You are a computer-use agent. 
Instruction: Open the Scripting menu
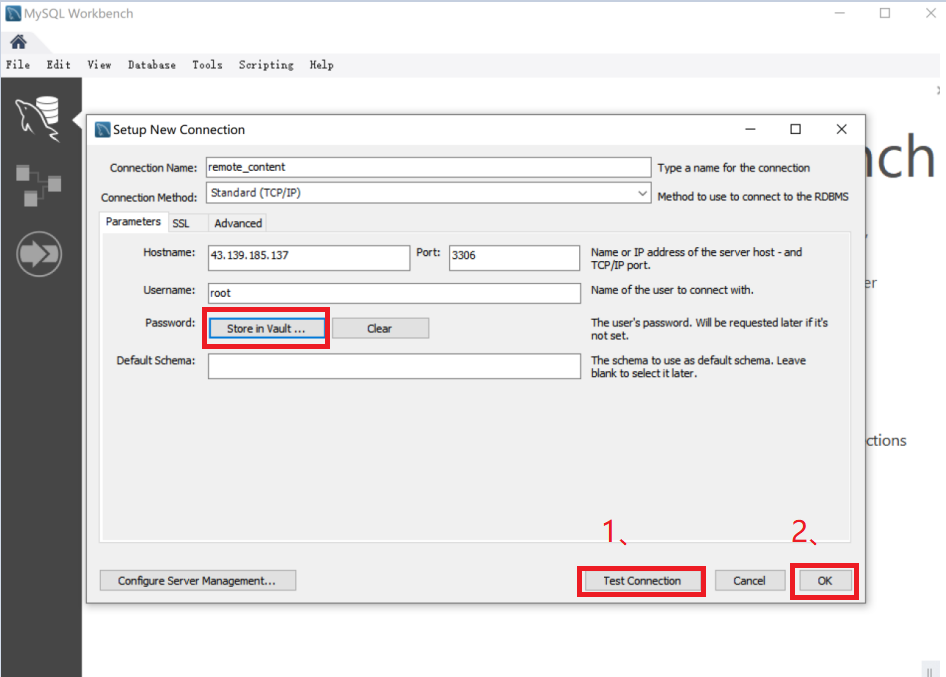tap(265, 65)
